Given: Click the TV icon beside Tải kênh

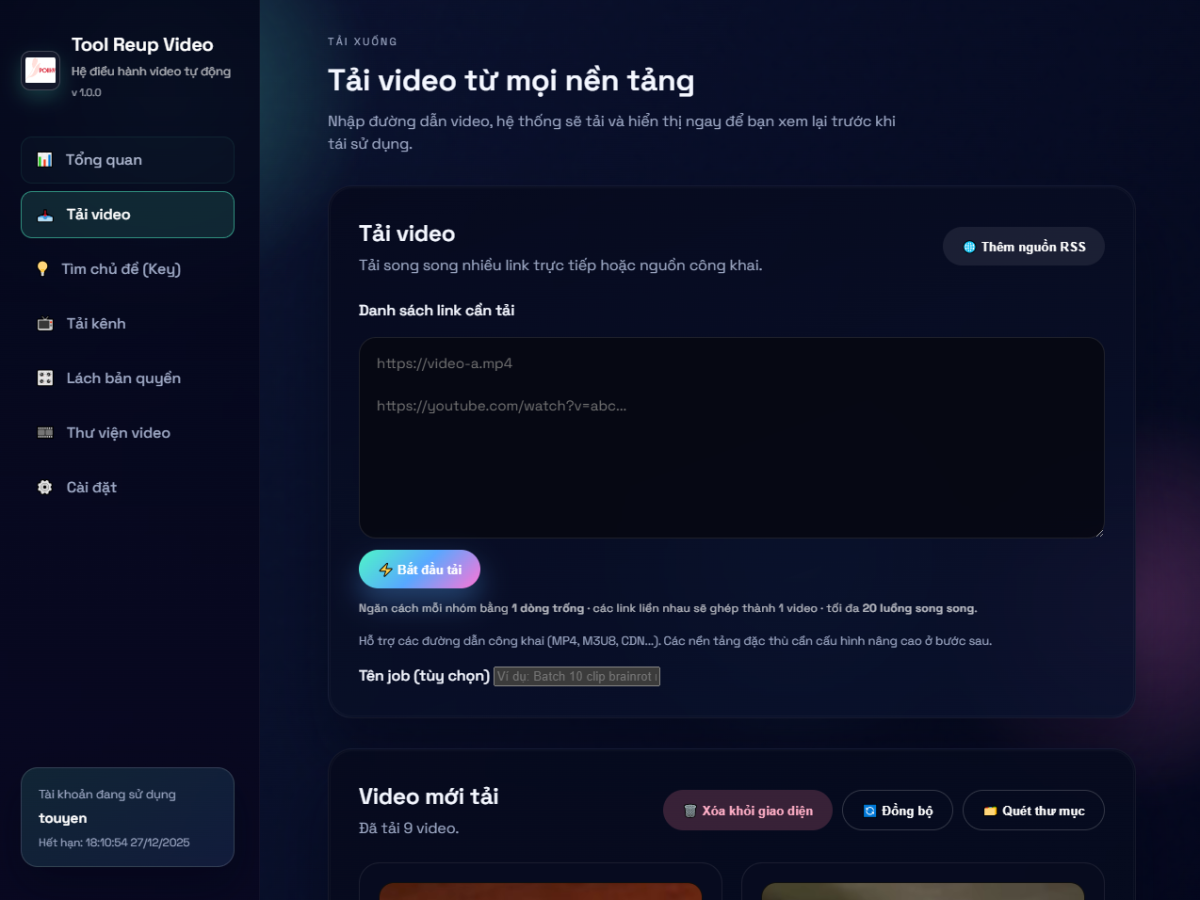Looking at the screenshot, I should (45, 324).
